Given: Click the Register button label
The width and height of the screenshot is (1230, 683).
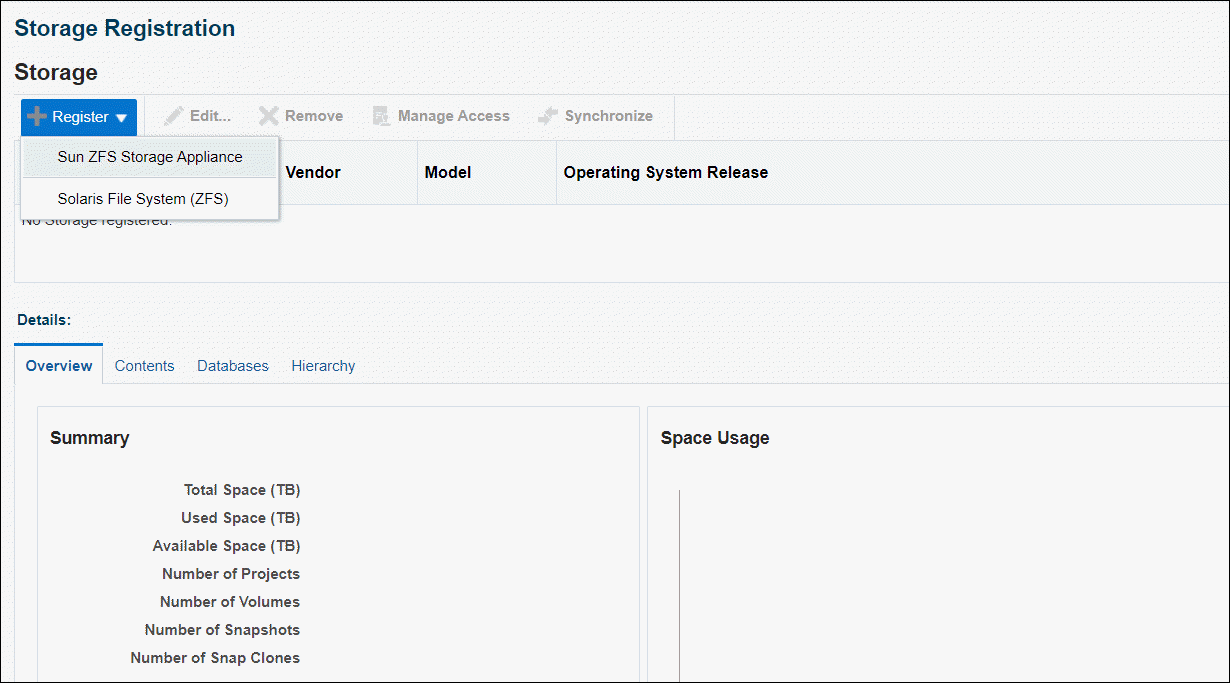Looking at the screenshot, I should (80, 117).
